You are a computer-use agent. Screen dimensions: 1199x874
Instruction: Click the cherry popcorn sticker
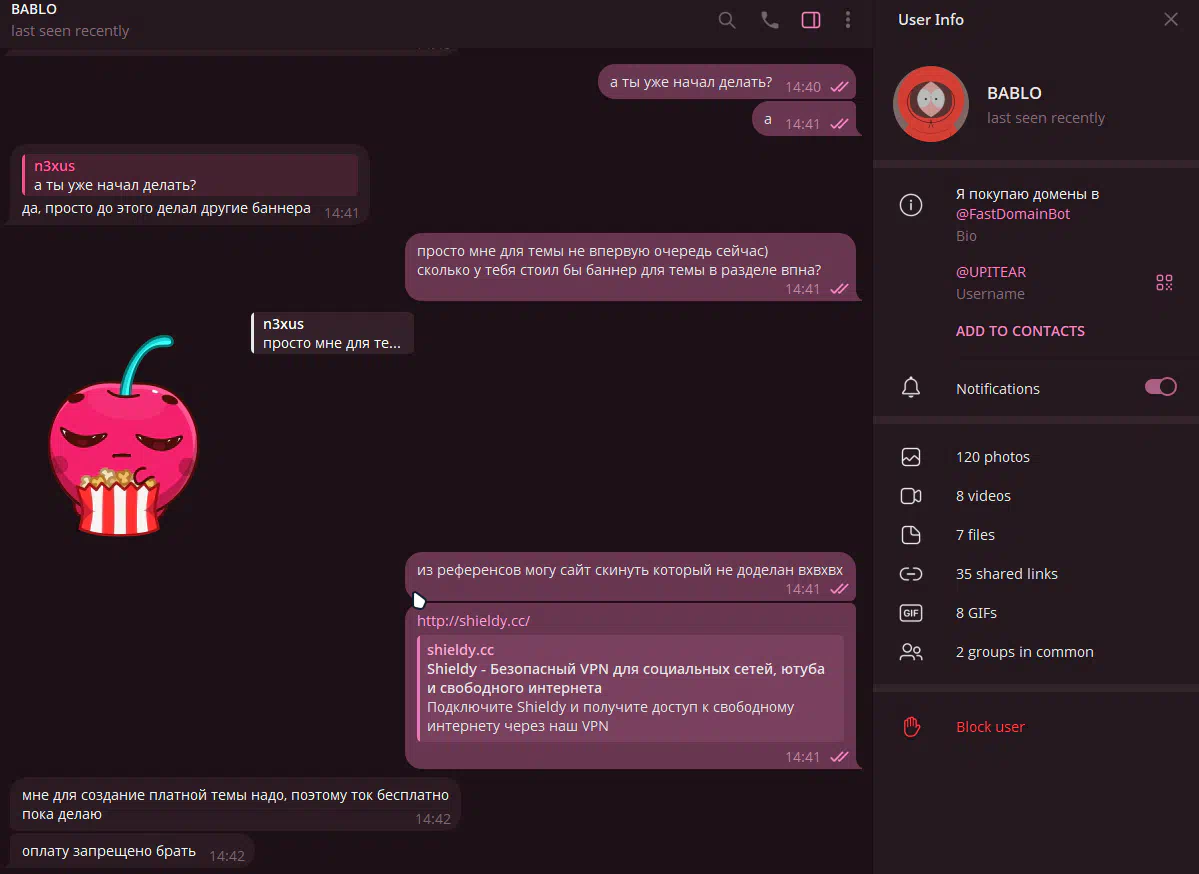(x=122, y=436)
